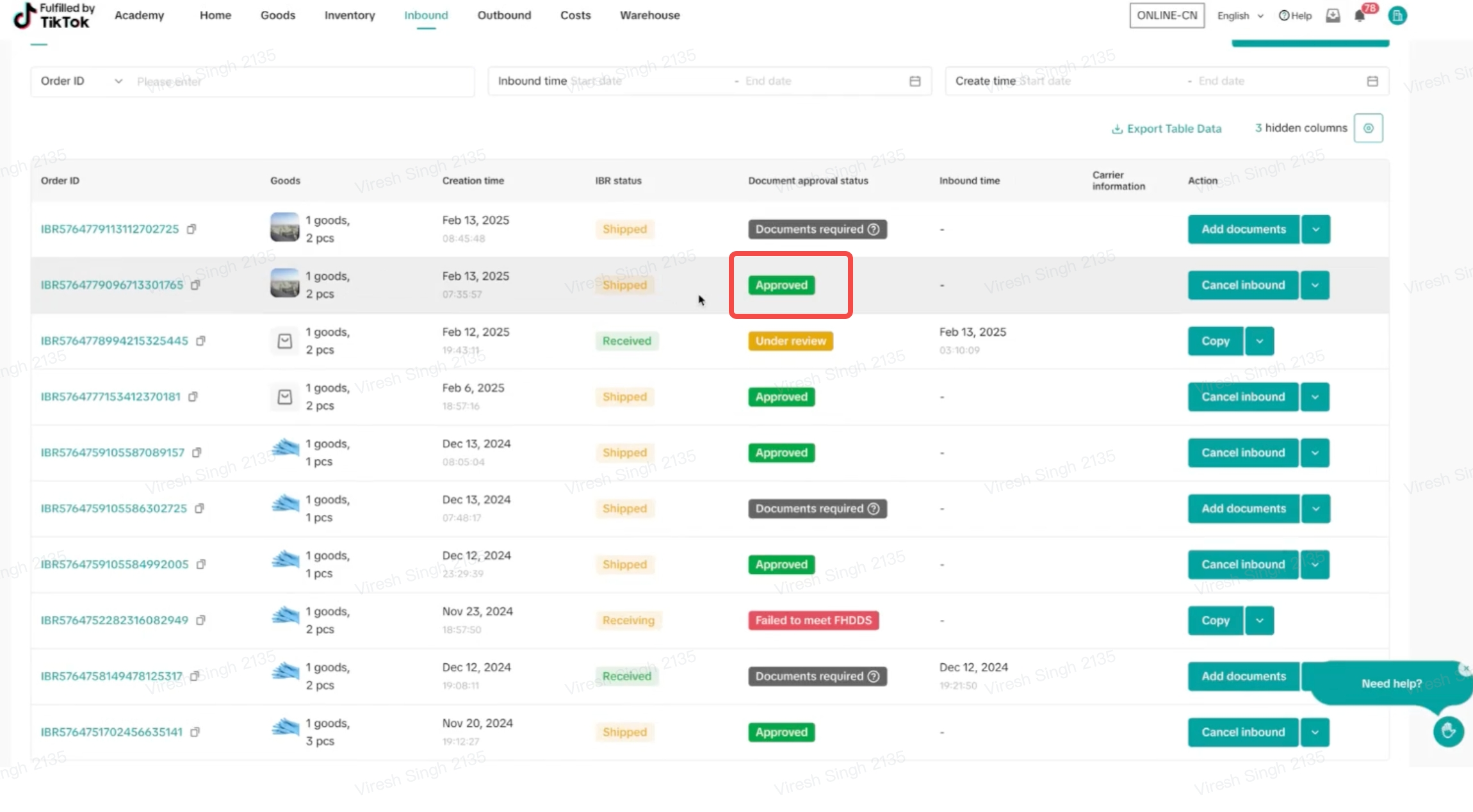Click the column settings gear icon
The height and width of the screenshot is (812, 1473).
point(1368,128)
